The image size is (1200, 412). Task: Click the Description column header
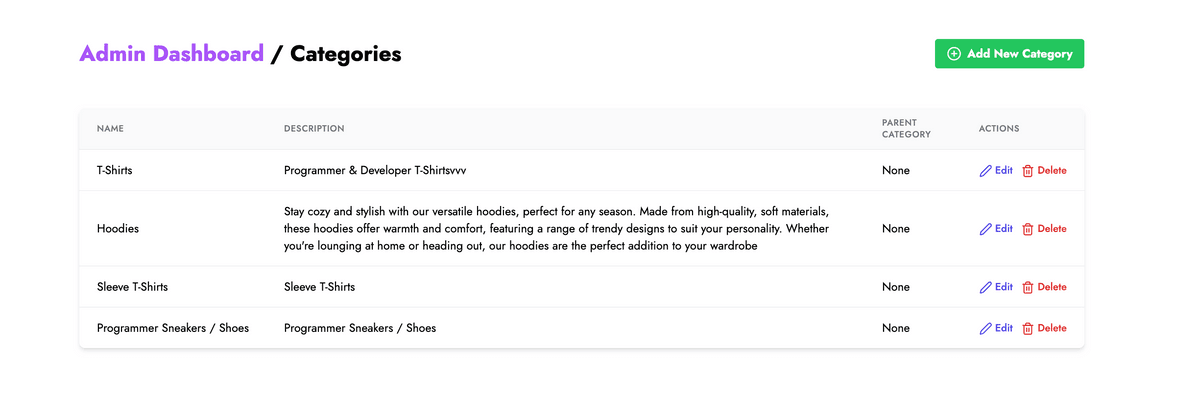314,129
